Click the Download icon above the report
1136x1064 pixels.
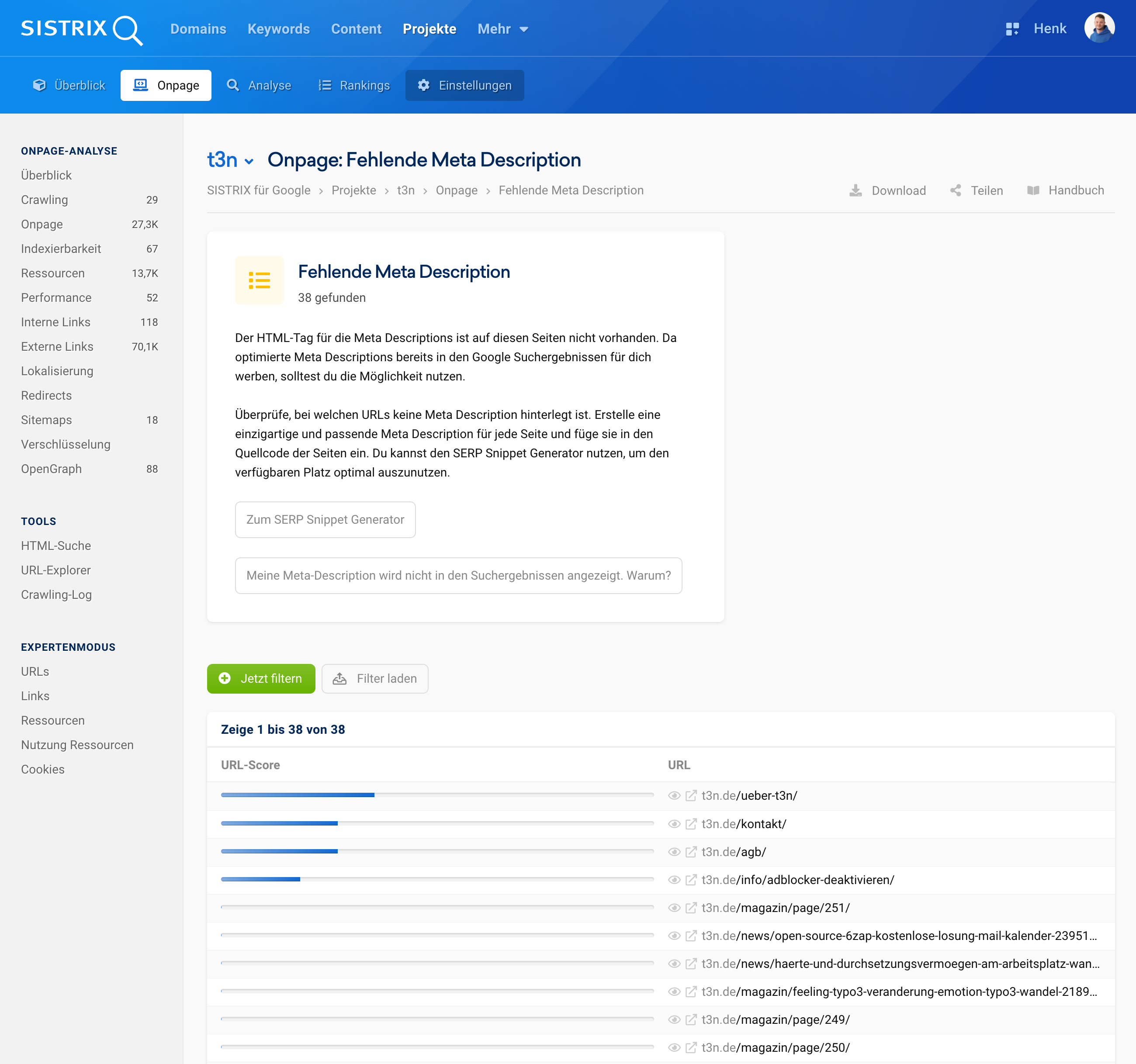click(855, 190)
